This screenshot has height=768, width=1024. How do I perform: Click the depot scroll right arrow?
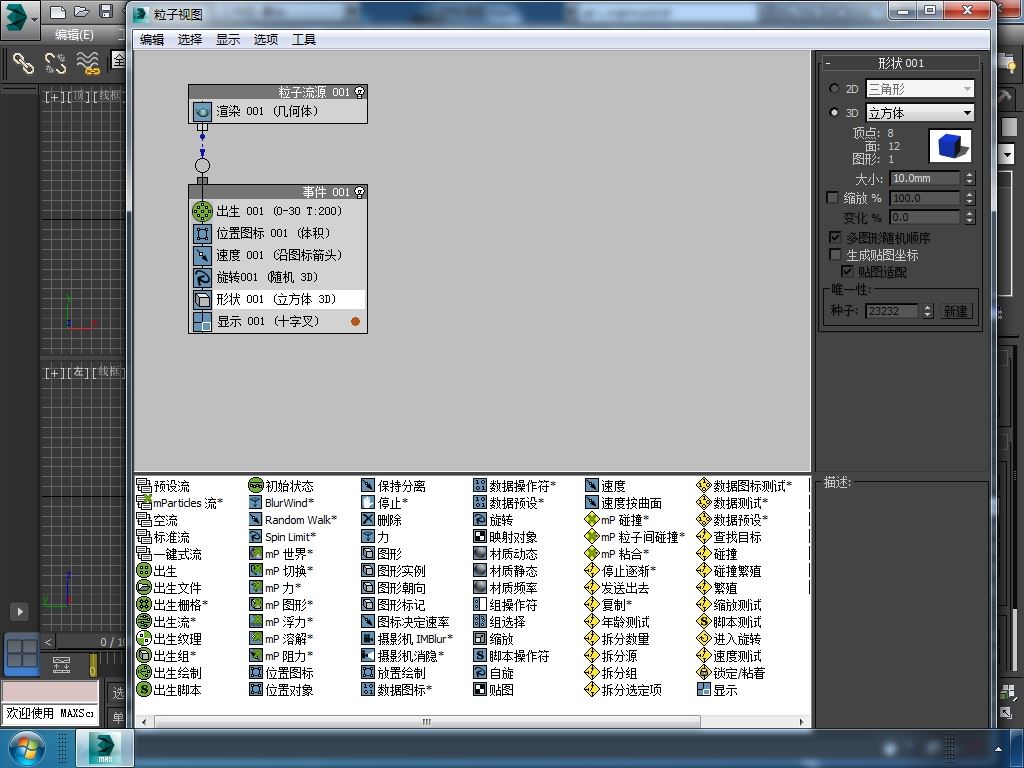[801, 722]
